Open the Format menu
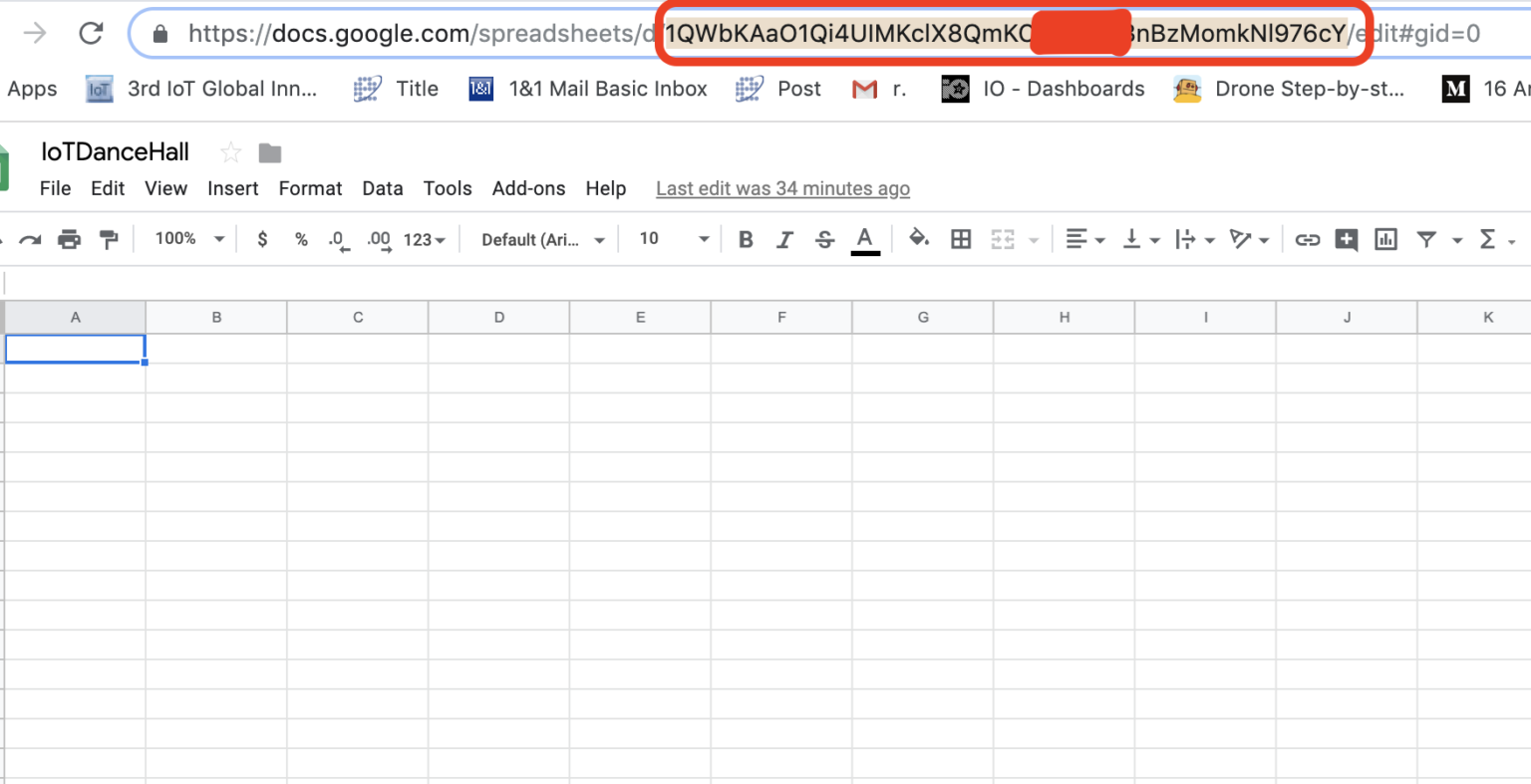The image size is (1531, 784). click(310, 188)
